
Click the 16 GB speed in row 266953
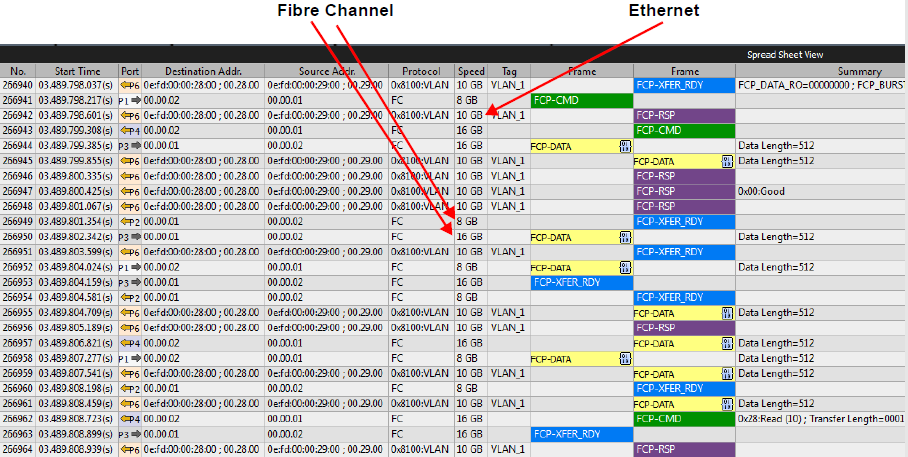(x=470, y=283)
